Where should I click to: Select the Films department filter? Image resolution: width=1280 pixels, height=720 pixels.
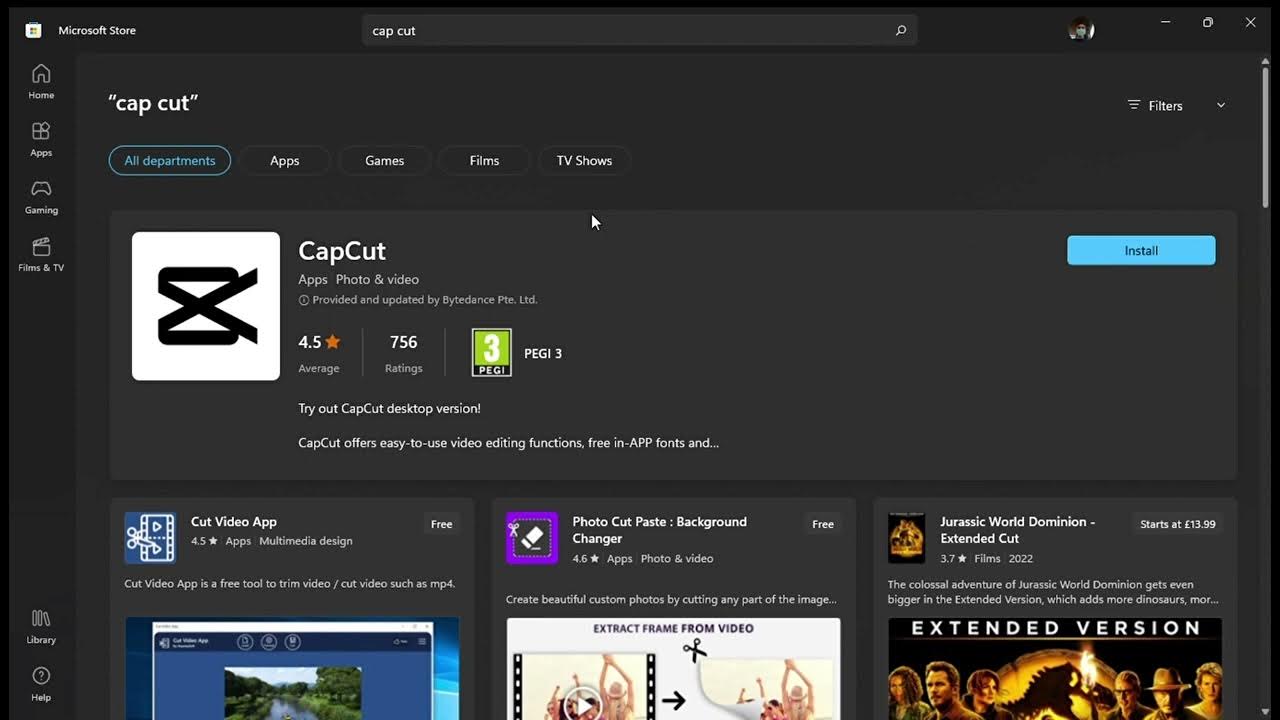(484, 160)
